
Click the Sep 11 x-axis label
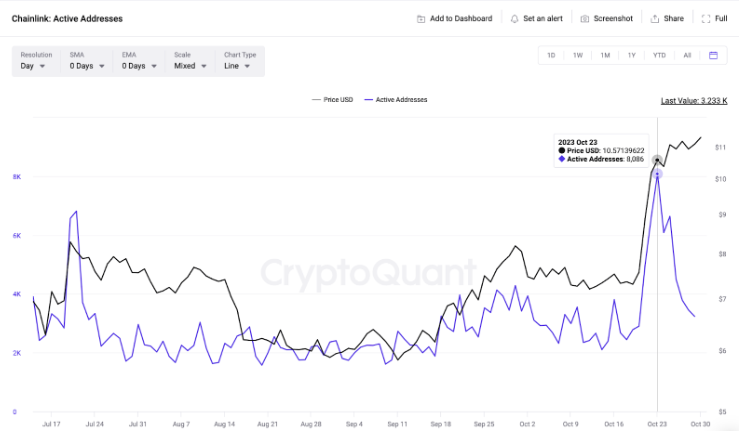(x=400, y=426)
